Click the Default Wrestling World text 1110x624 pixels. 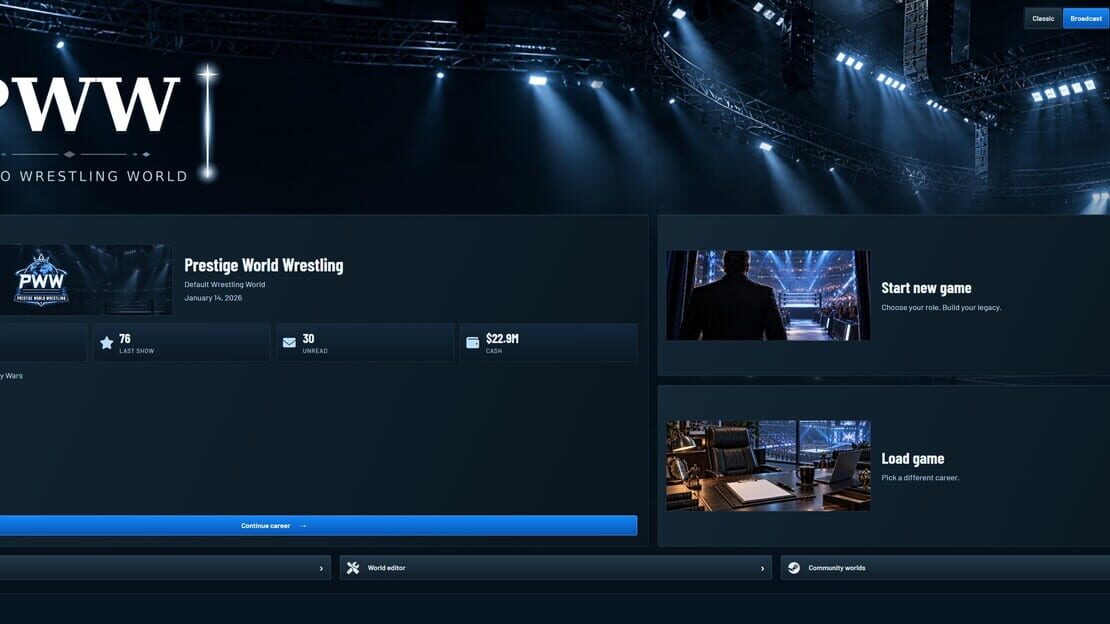click(224, 285)
